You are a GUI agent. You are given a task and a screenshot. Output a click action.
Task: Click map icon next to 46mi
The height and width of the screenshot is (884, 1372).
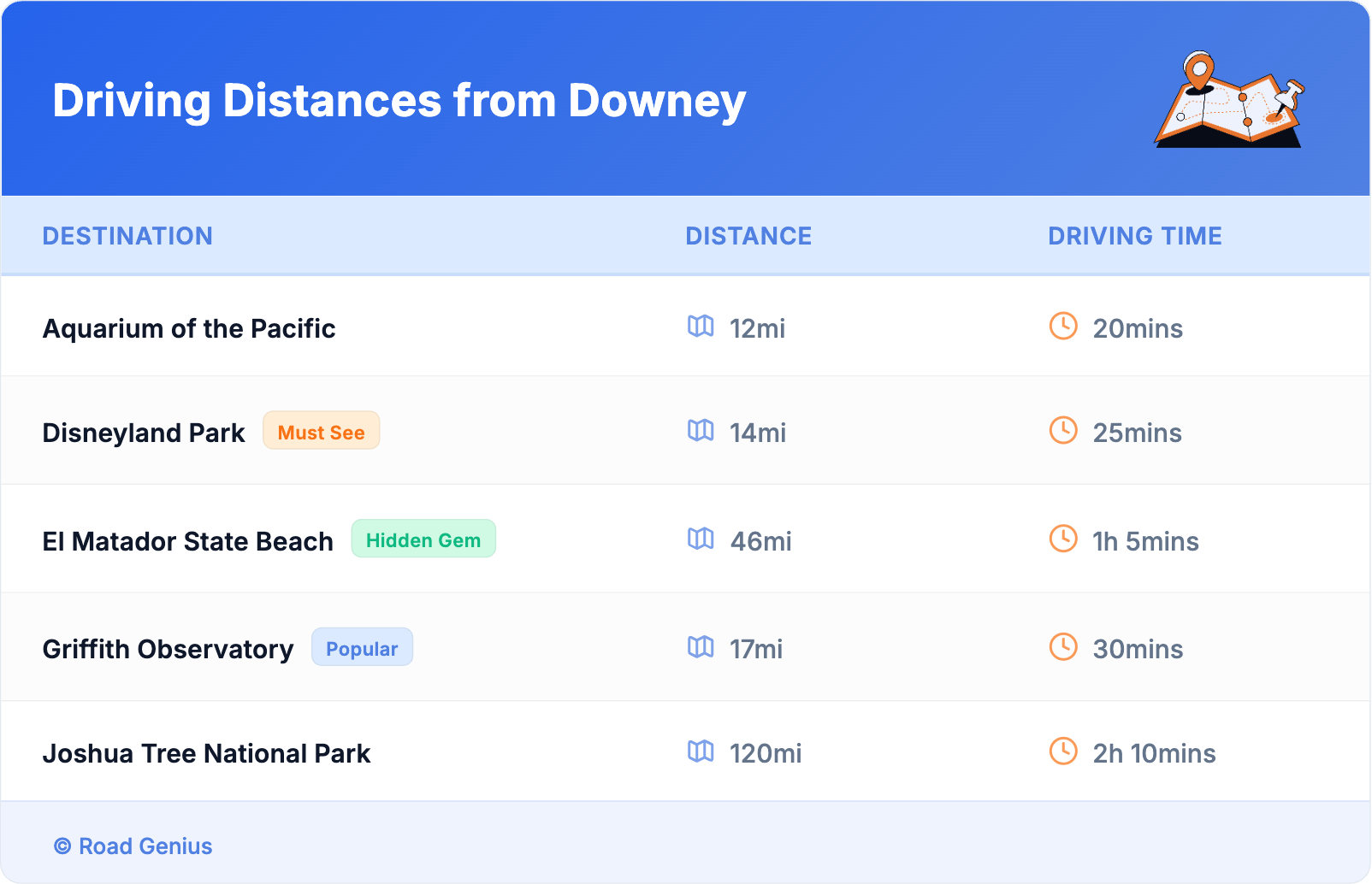701,539
